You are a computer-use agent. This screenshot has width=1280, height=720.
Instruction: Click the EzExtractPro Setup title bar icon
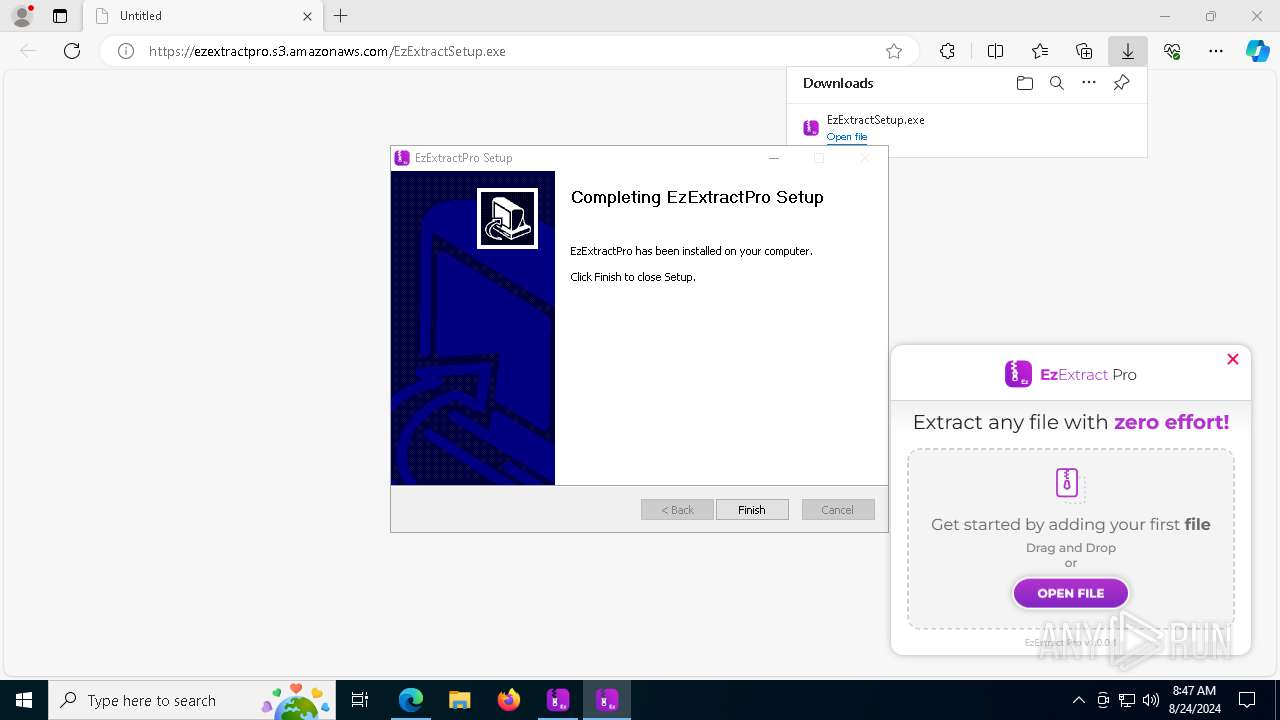(x=402, y=158)
